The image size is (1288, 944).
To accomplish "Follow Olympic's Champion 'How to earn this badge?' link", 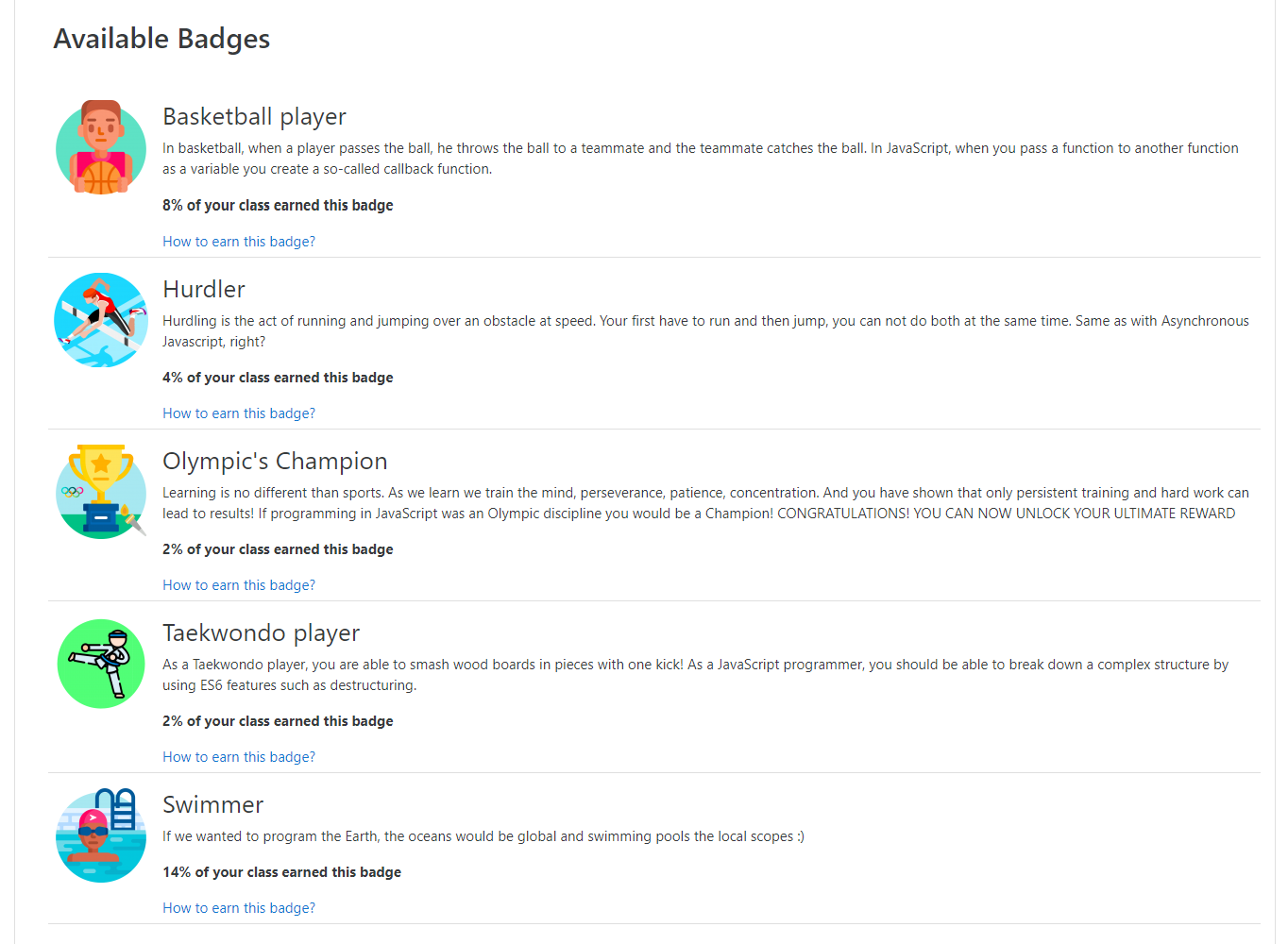I will (x=239, y=585).
